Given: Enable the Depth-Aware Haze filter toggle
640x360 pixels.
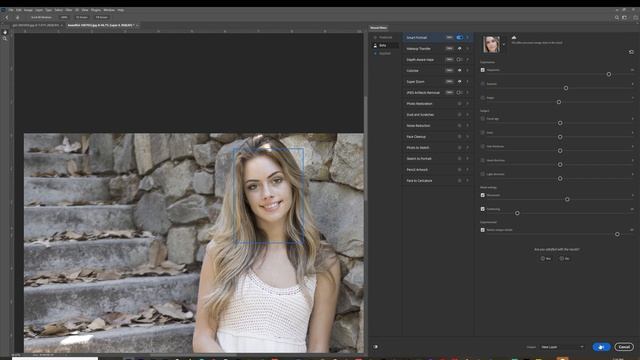Looking at the screenshot, I should [460, 60].
